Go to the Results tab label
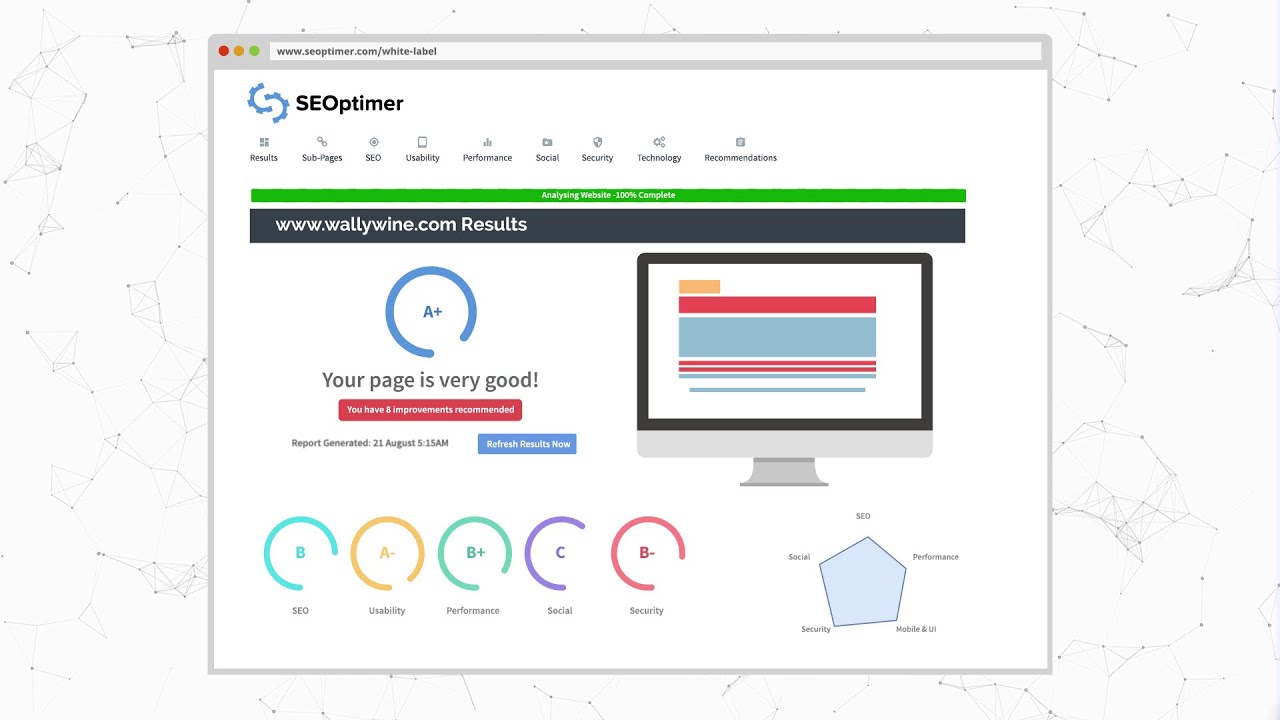1280x720 pixels. coord(264,158)
